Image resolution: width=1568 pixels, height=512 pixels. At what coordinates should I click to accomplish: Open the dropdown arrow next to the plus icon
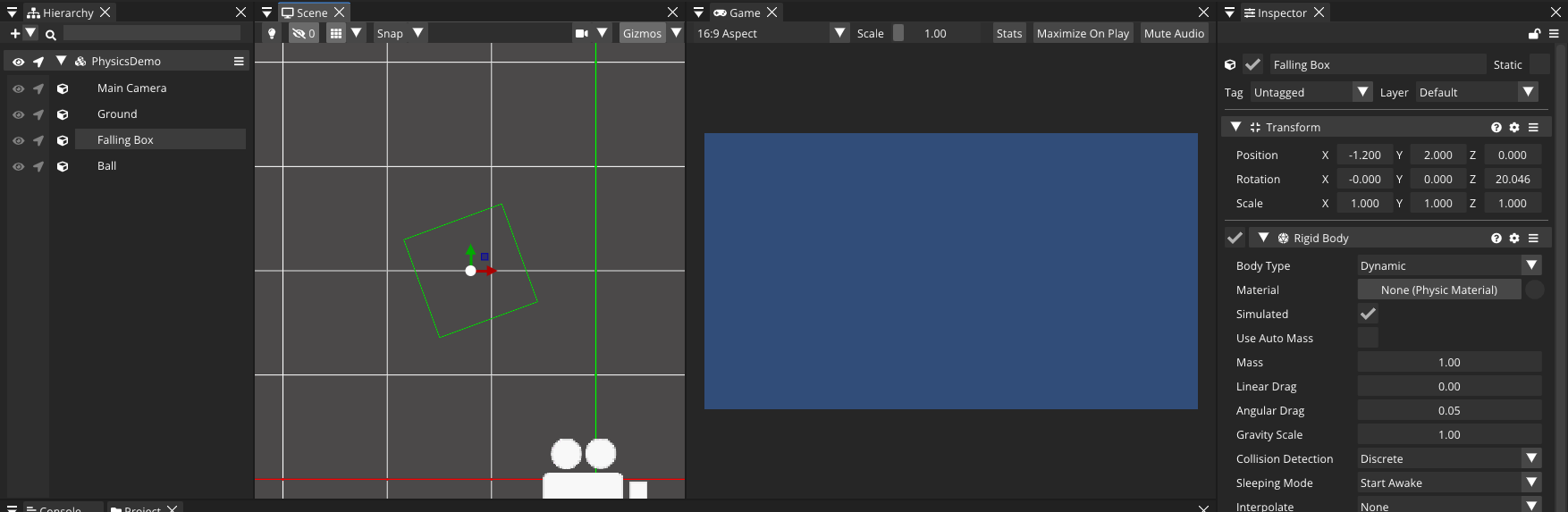30,33
